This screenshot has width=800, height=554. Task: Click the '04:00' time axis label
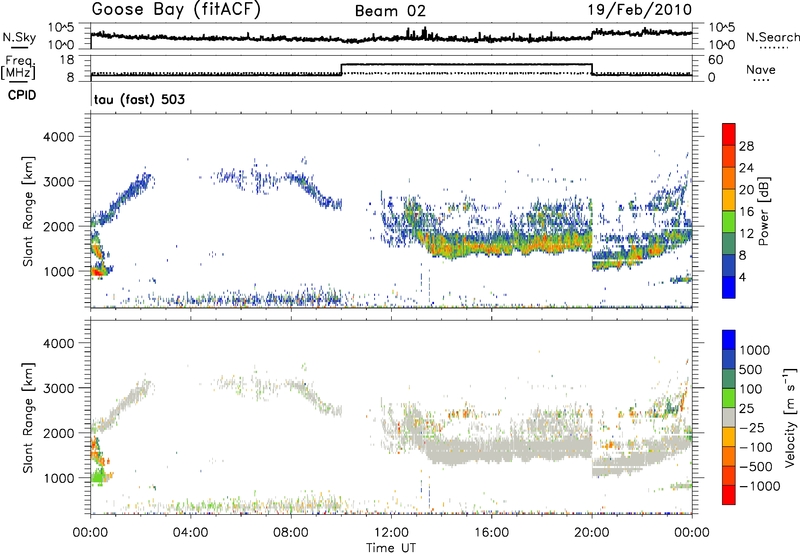(190, 533)
